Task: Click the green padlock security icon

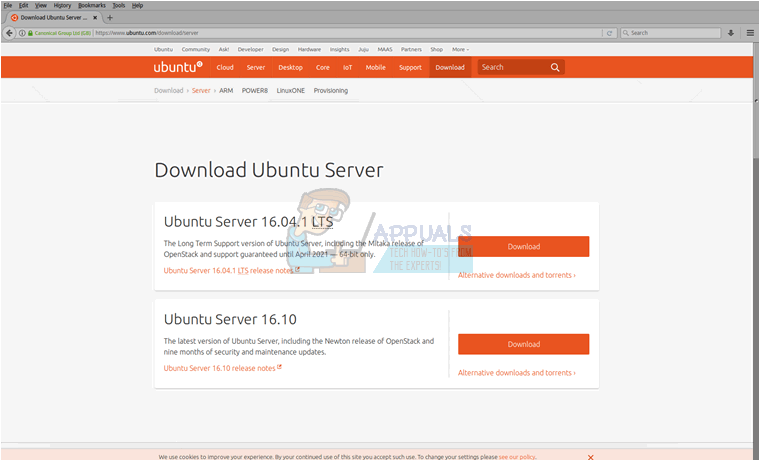Action: 30,33
